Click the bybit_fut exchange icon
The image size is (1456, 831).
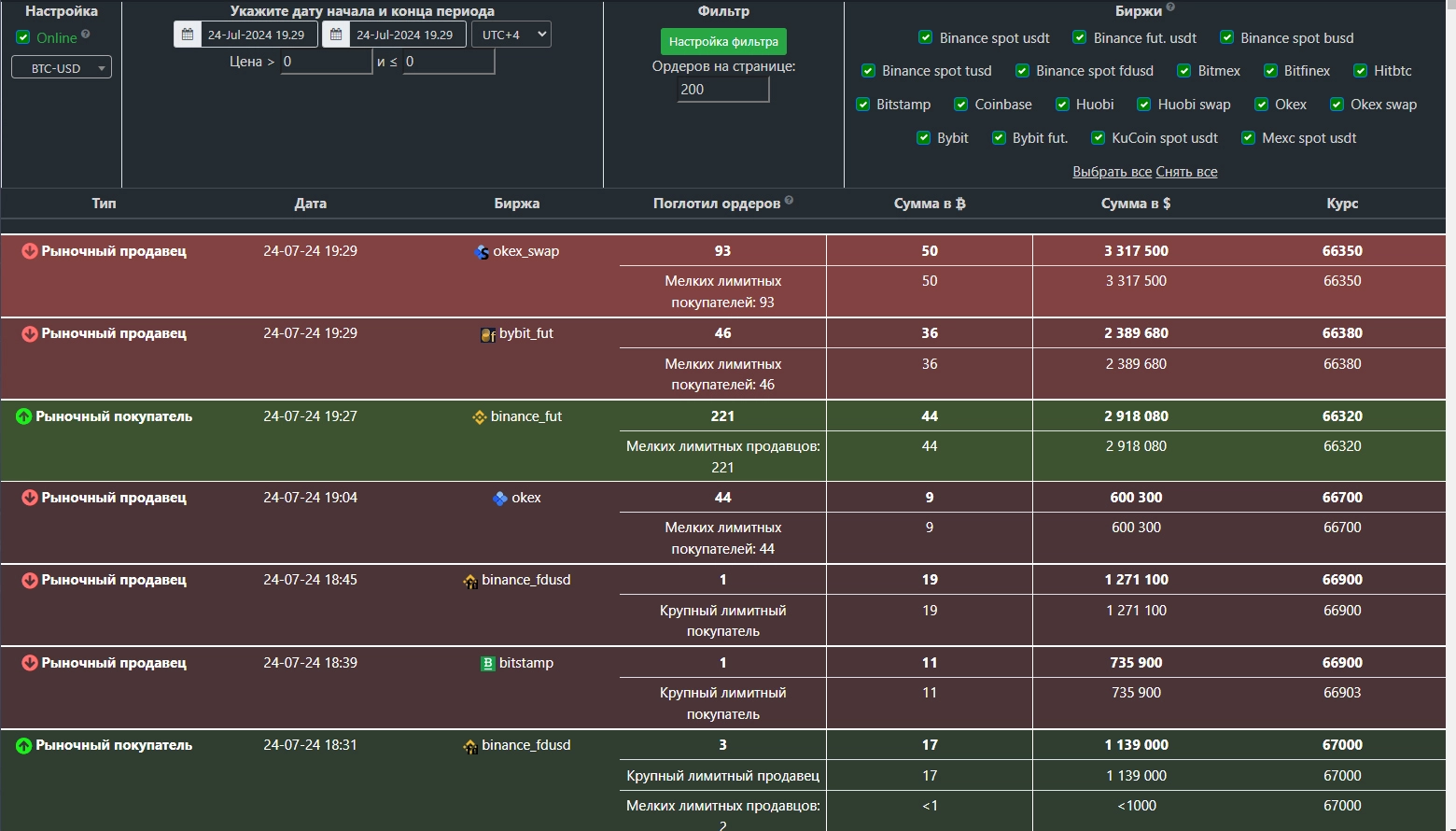[x=487, y=334]
